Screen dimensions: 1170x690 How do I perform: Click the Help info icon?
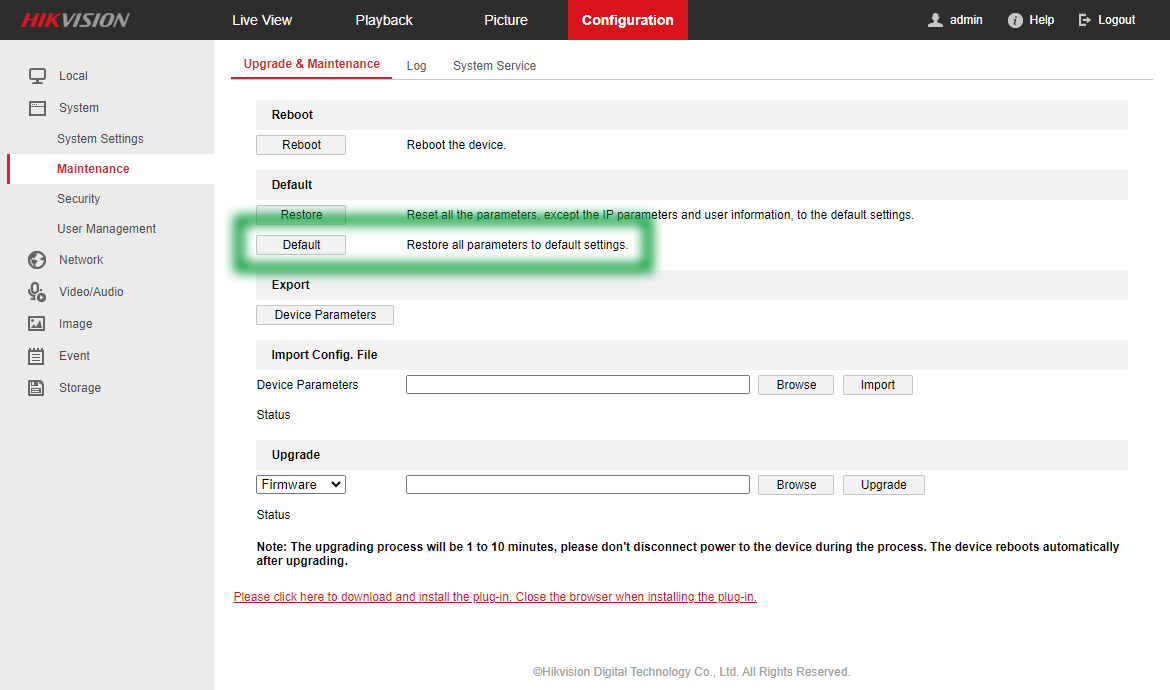(x=1015, y=20)
